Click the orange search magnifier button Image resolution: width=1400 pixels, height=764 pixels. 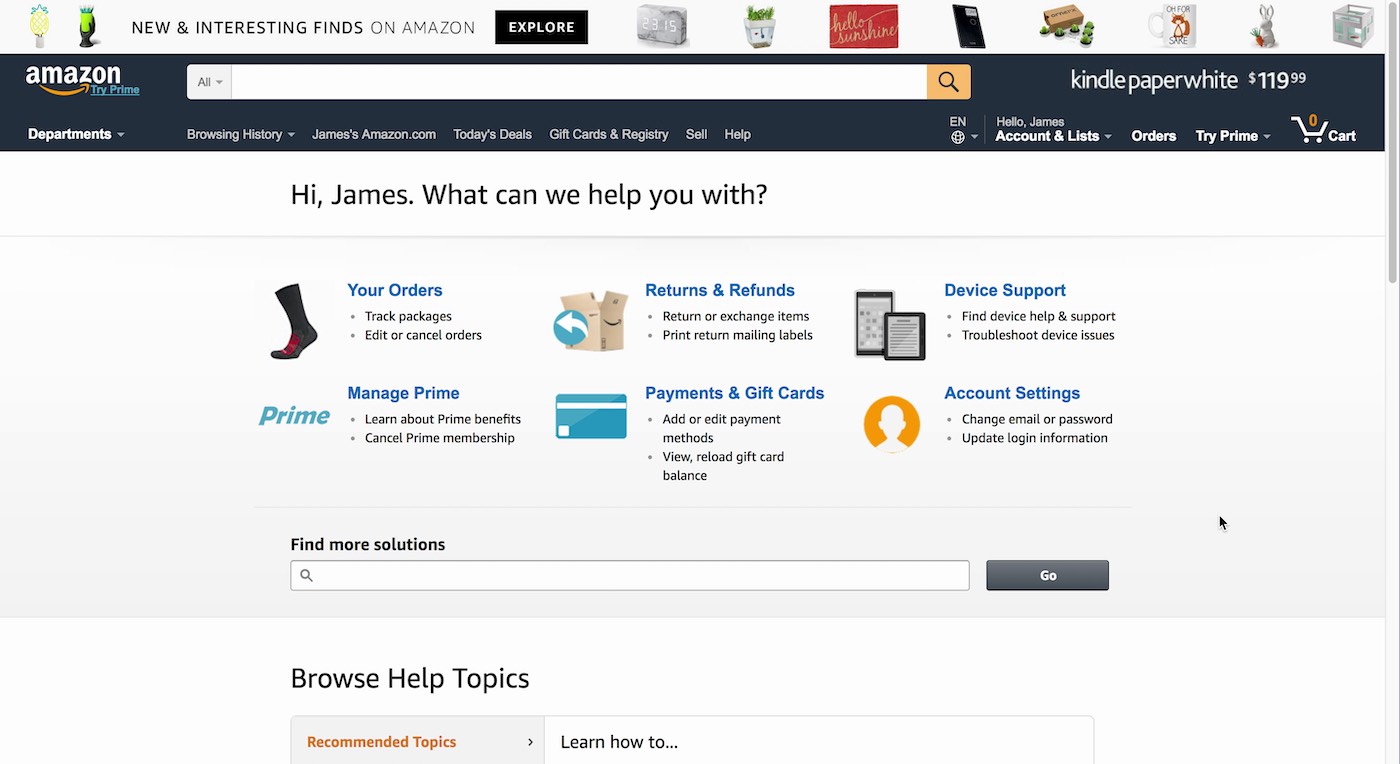coord(948,82)
